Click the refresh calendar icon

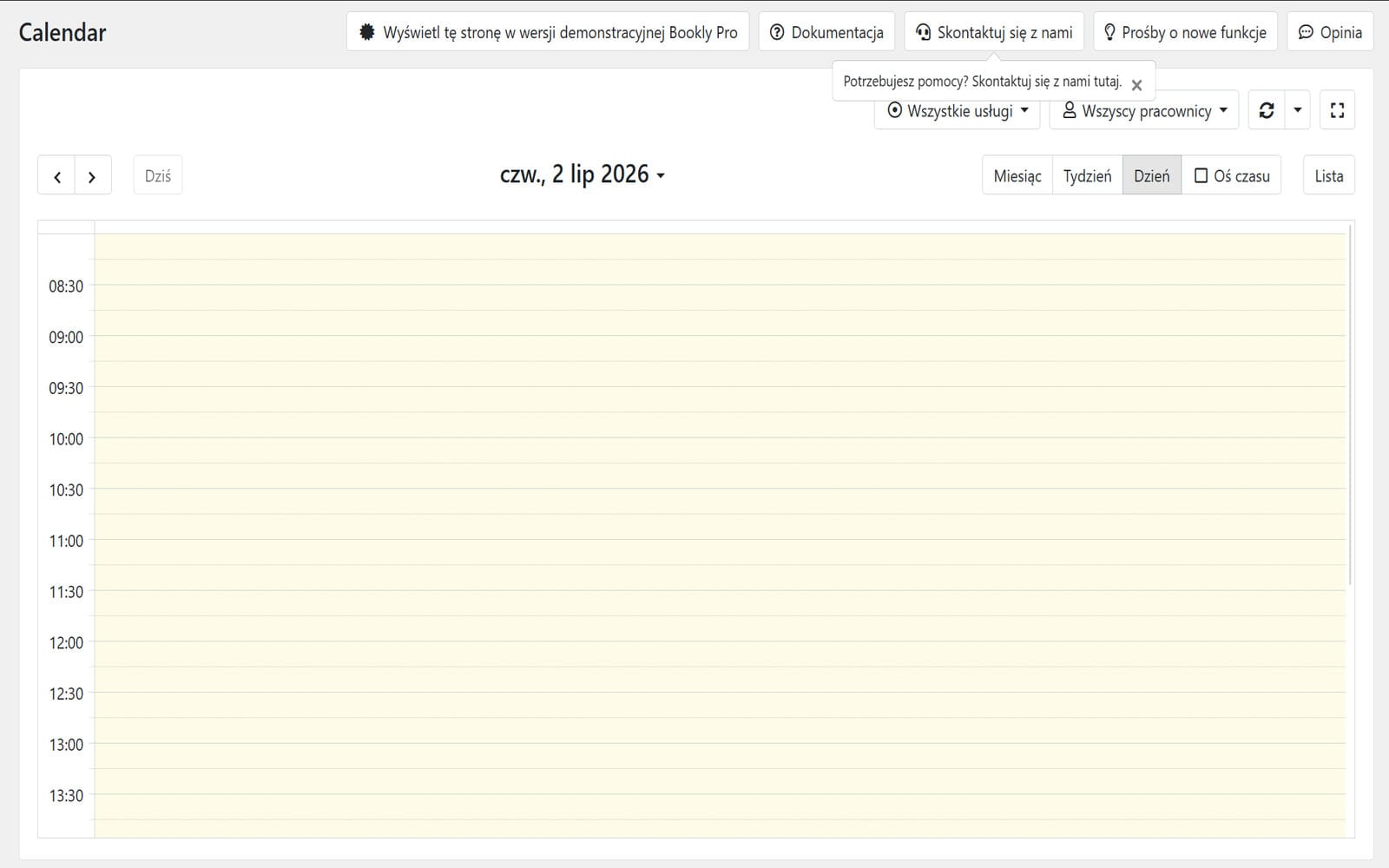1267,110
